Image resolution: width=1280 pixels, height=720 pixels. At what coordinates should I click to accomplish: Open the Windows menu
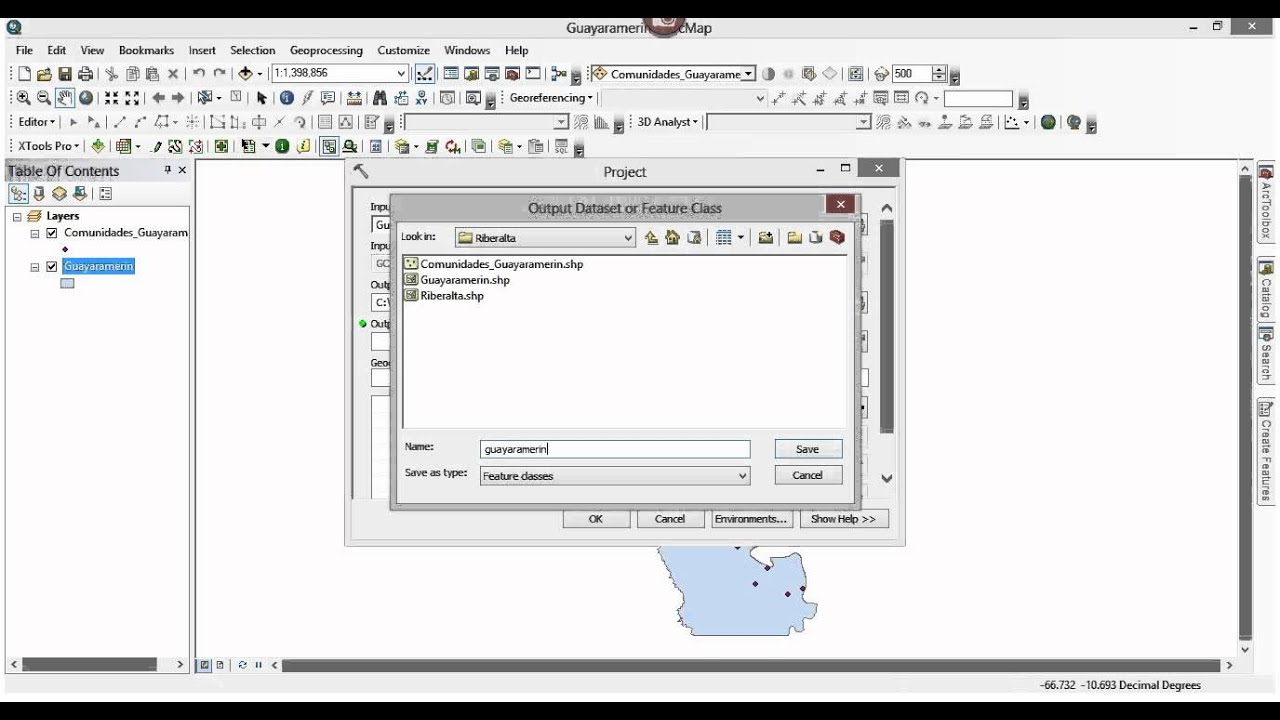[x=467, y=50]
